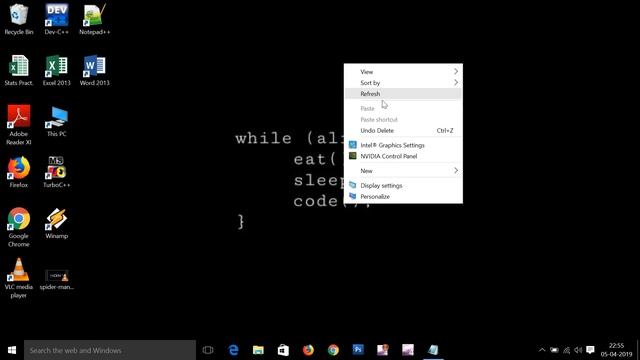Image resolution: width=640 pixels, height=360 pixels.
Task: Open the Action Center notifications icon
Action: (x=590, y=350)
